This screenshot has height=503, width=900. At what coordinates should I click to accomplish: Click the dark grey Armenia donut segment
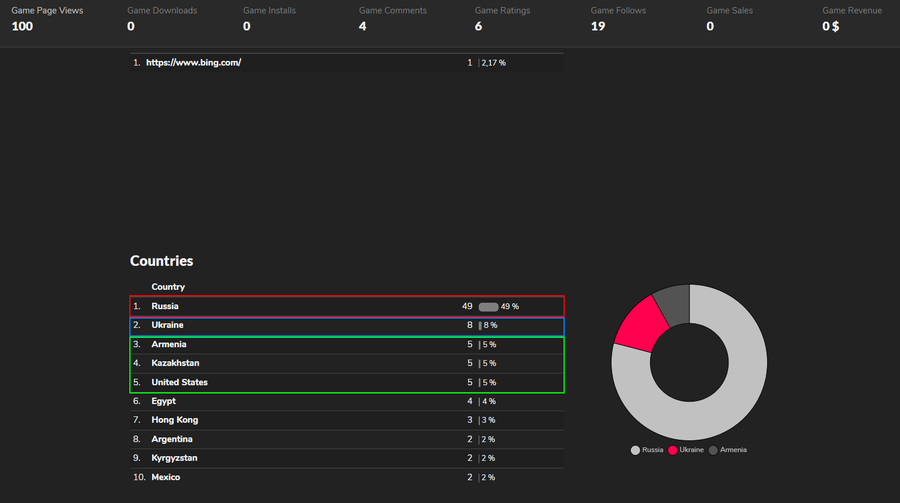pos(674,304)
